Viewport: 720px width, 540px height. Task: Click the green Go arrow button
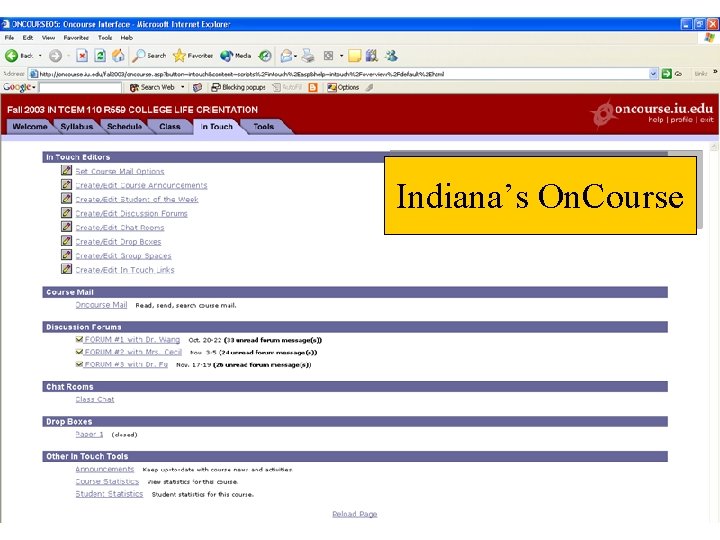(667, 73)
